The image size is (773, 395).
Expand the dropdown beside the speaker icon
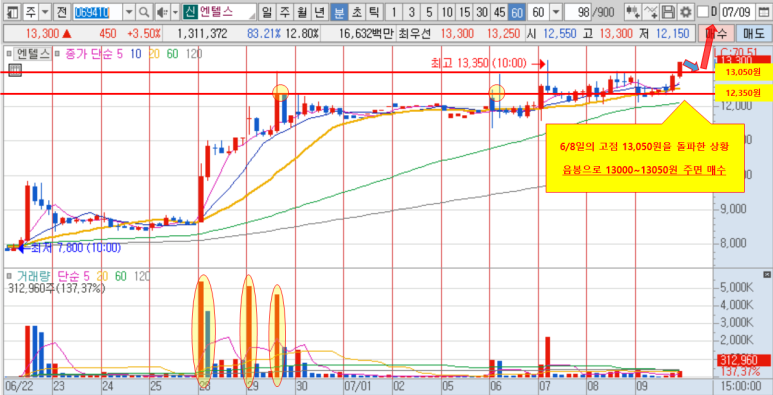(175, 12)
